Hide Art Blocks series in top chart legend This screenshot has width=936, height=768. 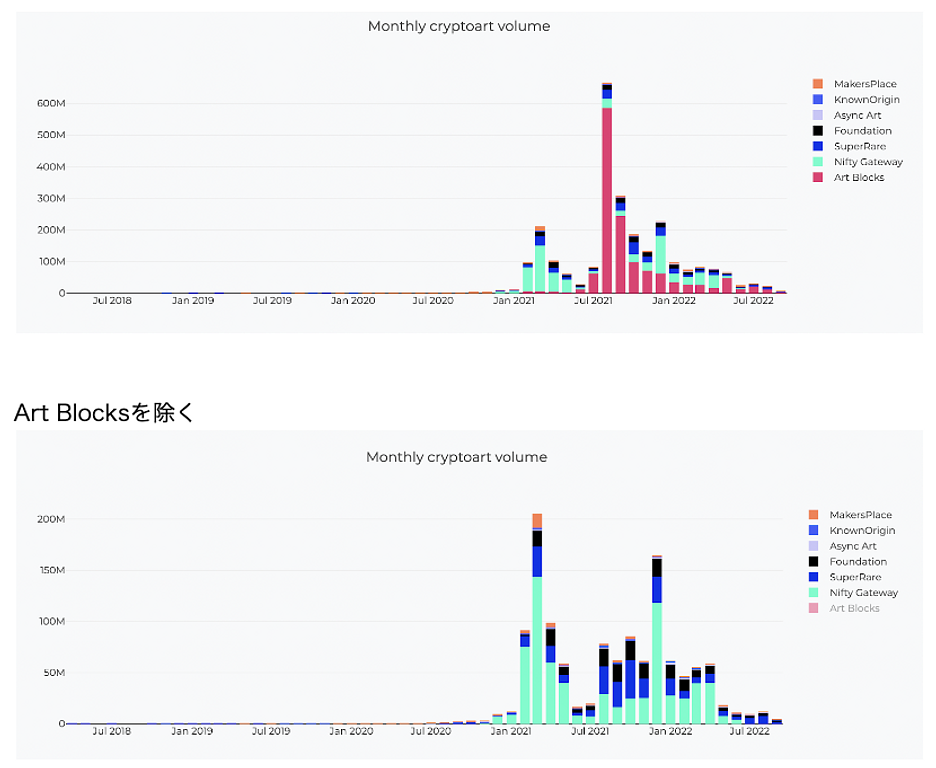click(858, 177)
